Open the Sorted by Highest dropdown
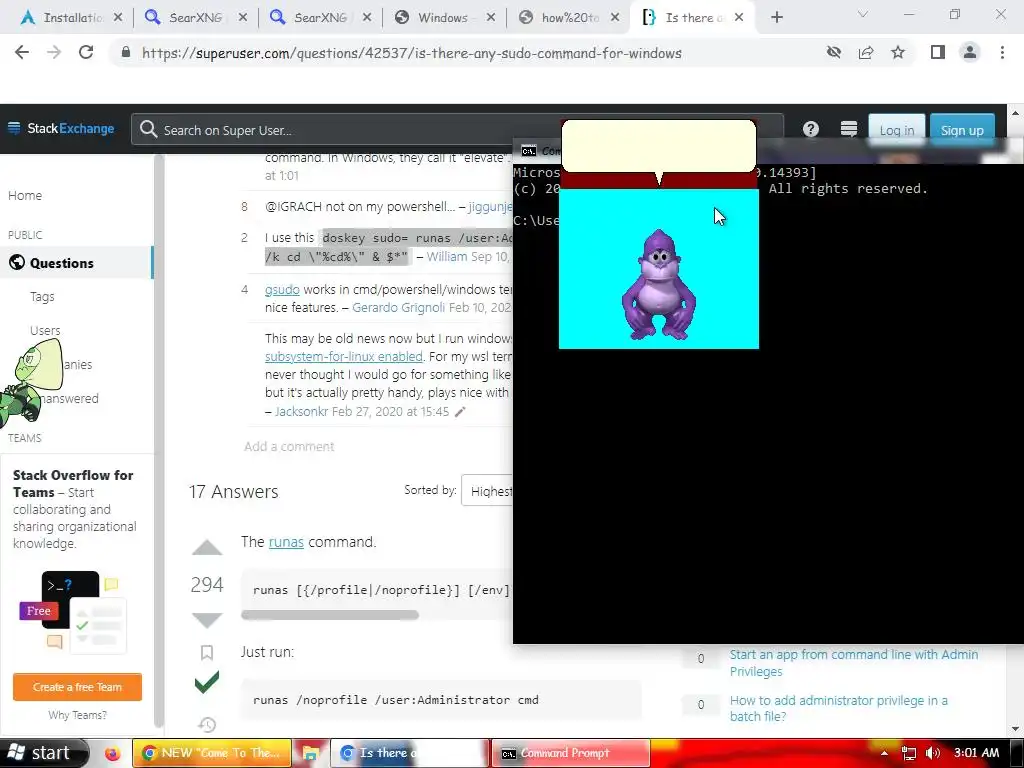1024x768 pixels. [x=487, y=490]
